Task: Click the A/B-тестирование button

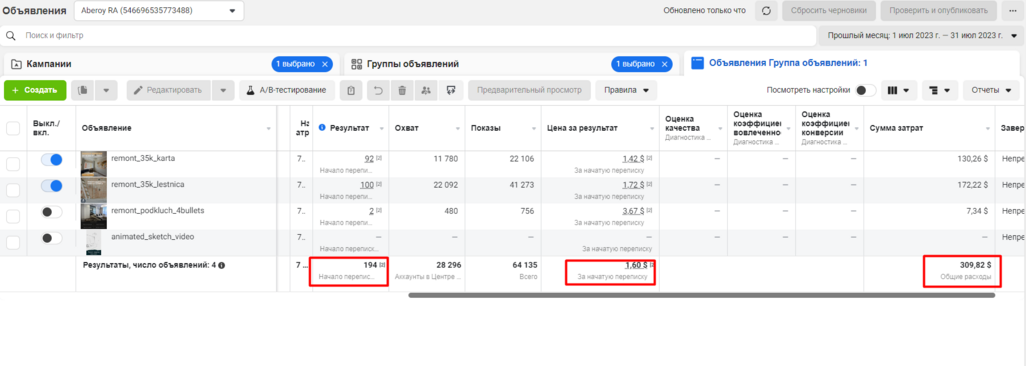Action: pyautogui.click(x=287, y=90)
